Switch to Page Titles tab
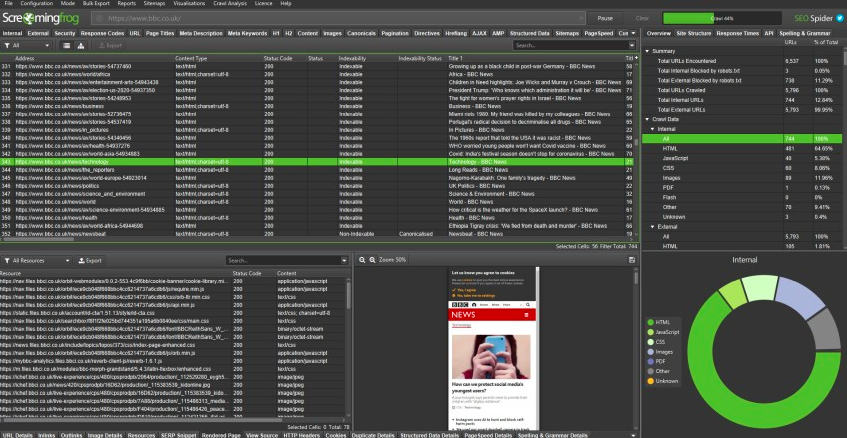Viewport: 847px width, 438px height. 160,33
